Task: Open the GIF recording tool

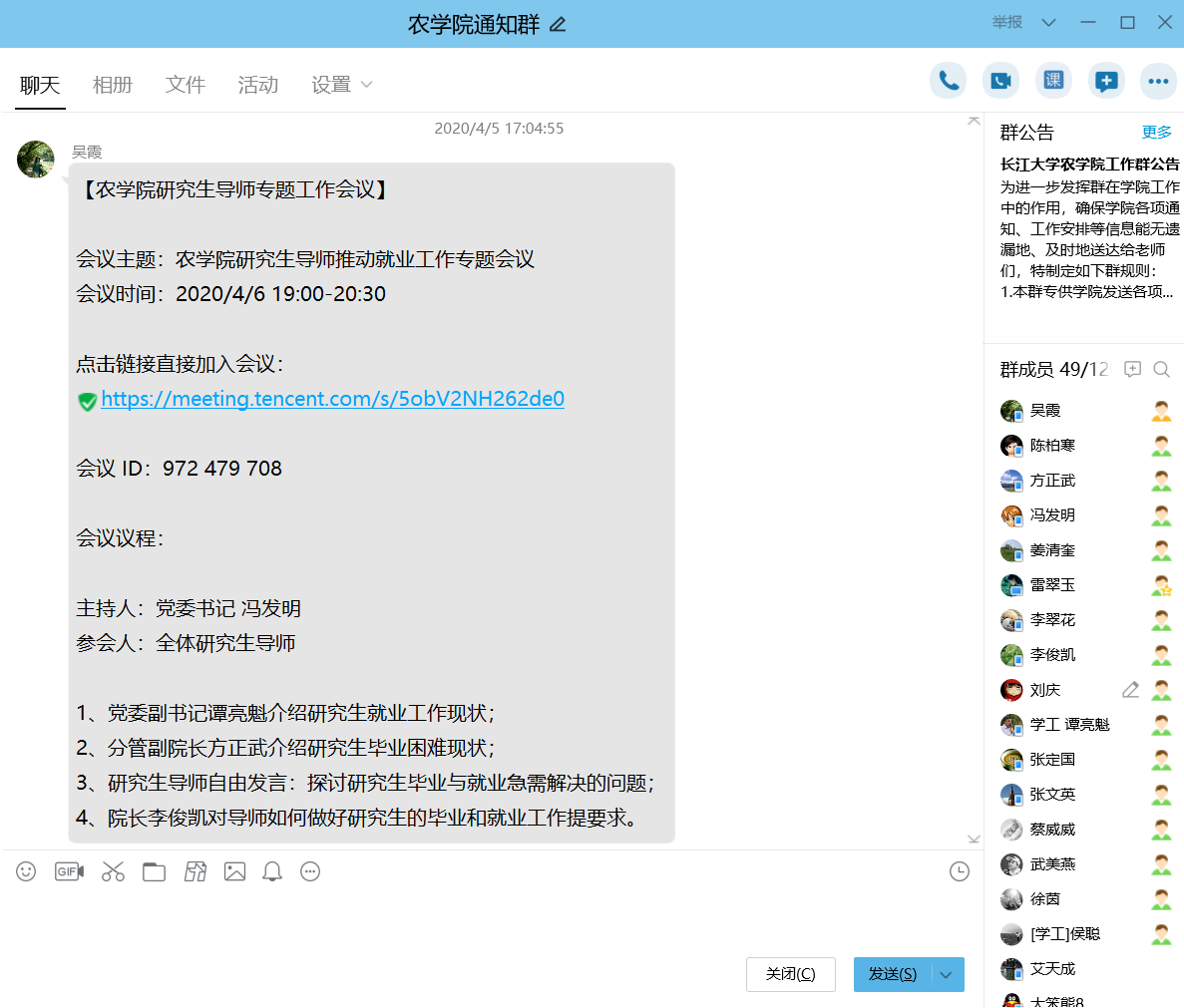Action: click(x=69, y=871)
